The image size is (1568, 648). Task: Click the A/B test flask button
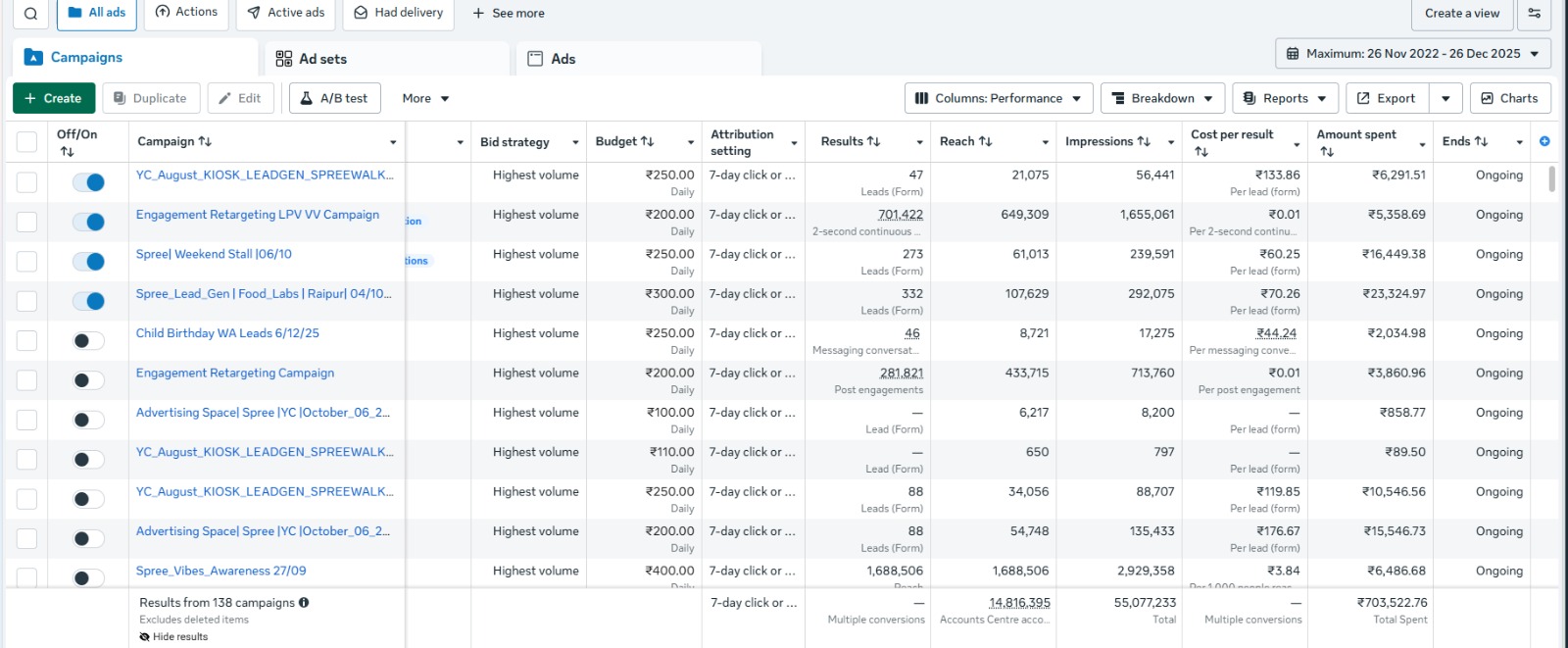334,99
